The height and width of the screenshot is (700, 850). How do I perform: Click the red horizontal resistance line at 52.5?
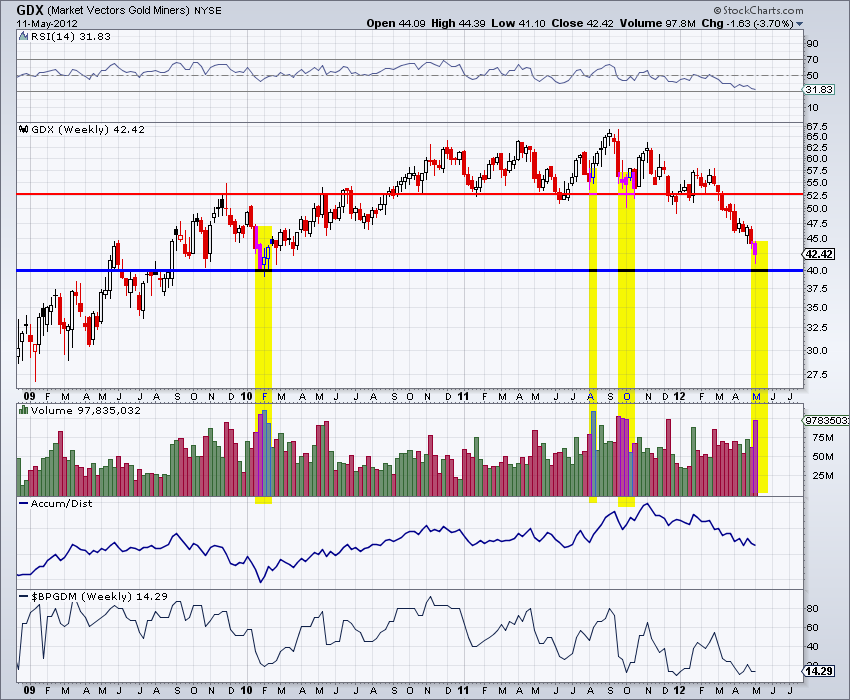click(x=409, y=194)
